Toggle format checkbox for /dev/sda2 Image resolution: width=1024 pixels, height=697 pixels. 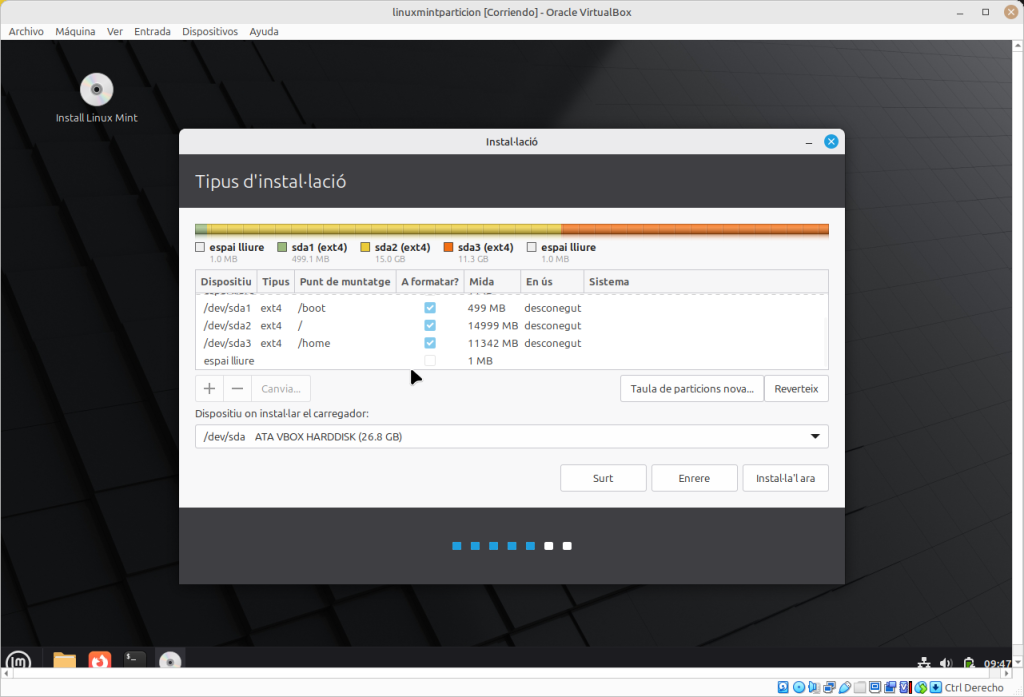(x=430, y=326)
